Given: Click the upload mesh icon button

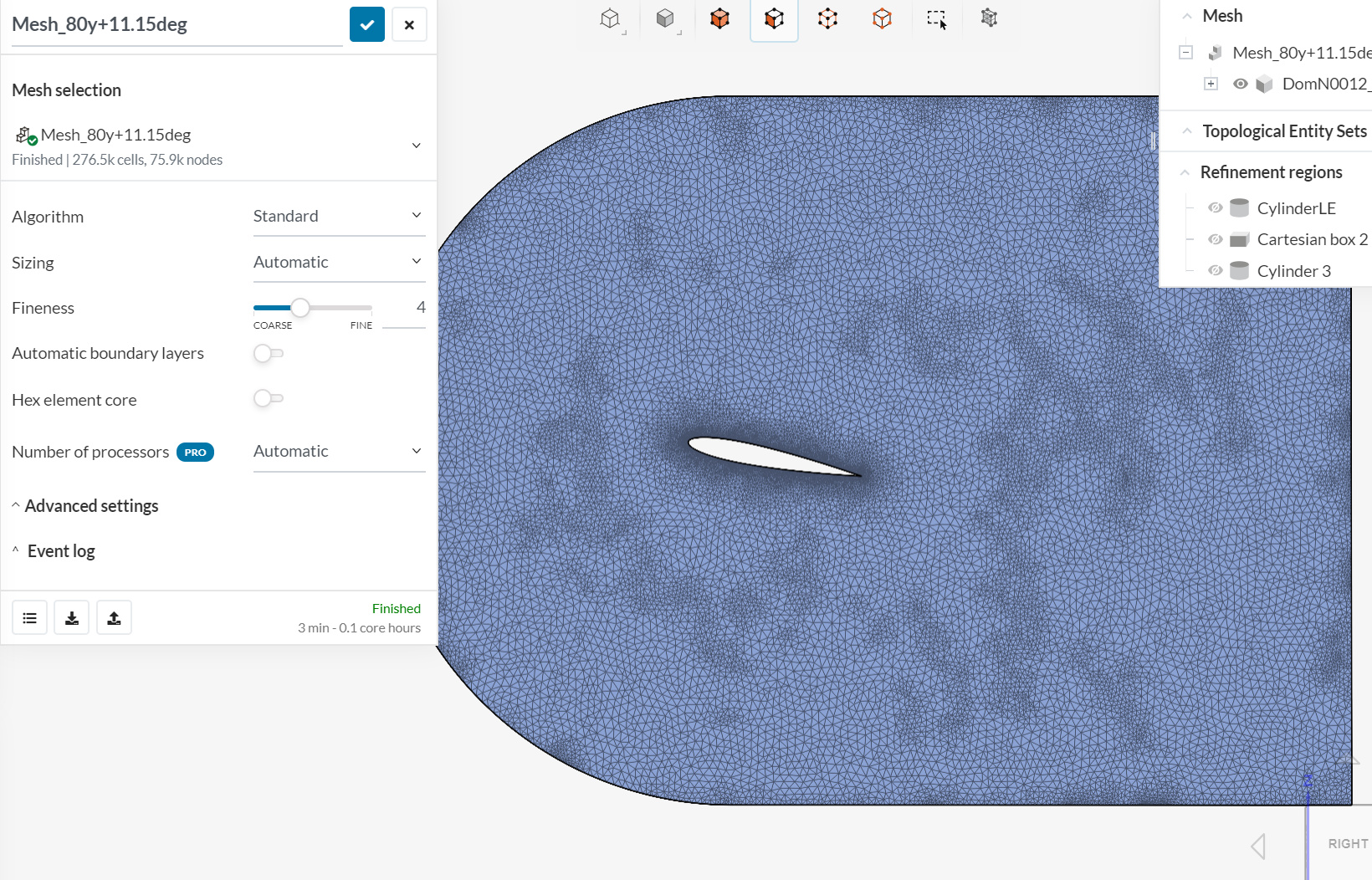Looking at the screenshot, I should [114, 618].
